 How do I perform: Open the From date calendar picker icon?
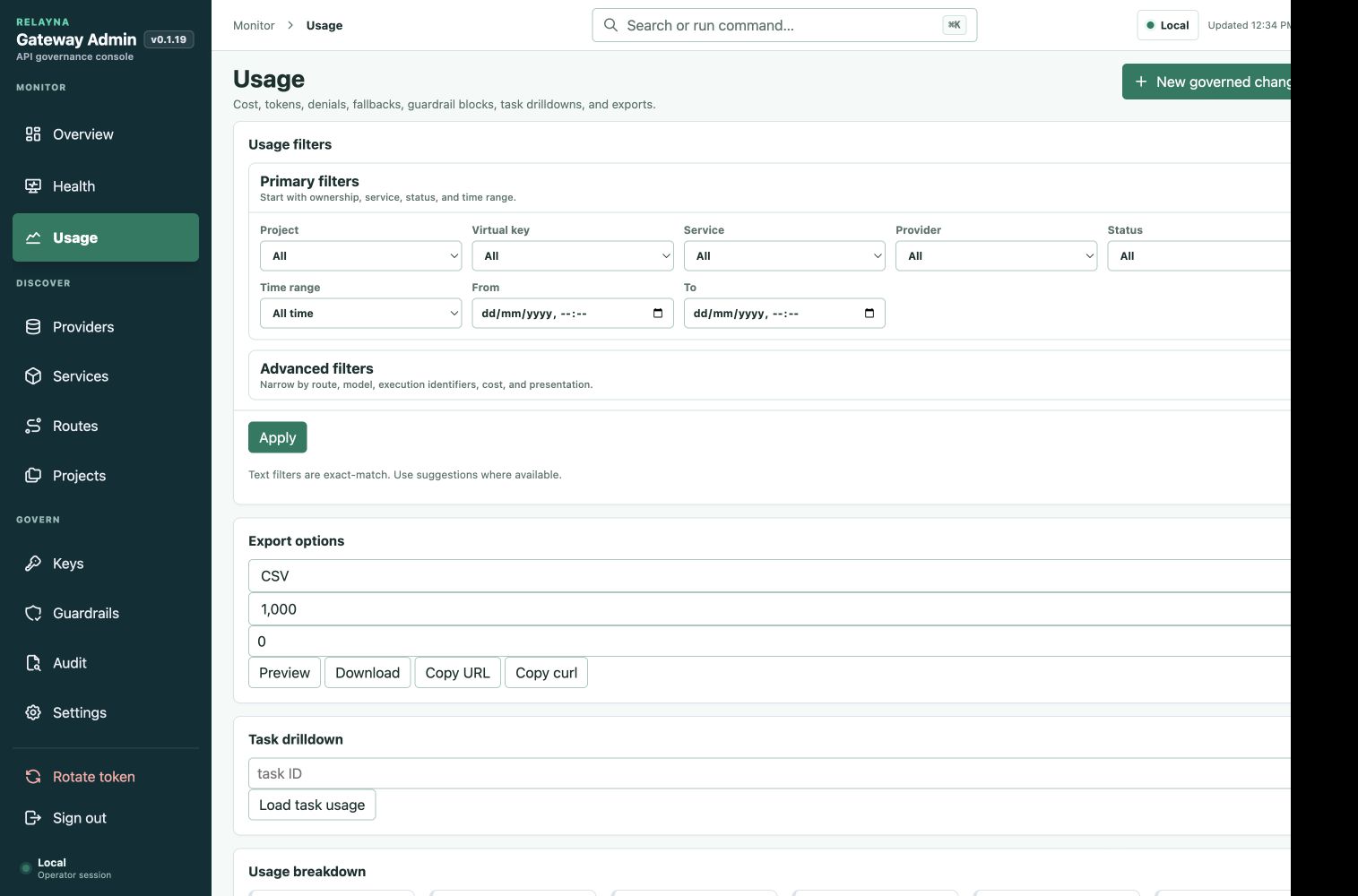658,314
